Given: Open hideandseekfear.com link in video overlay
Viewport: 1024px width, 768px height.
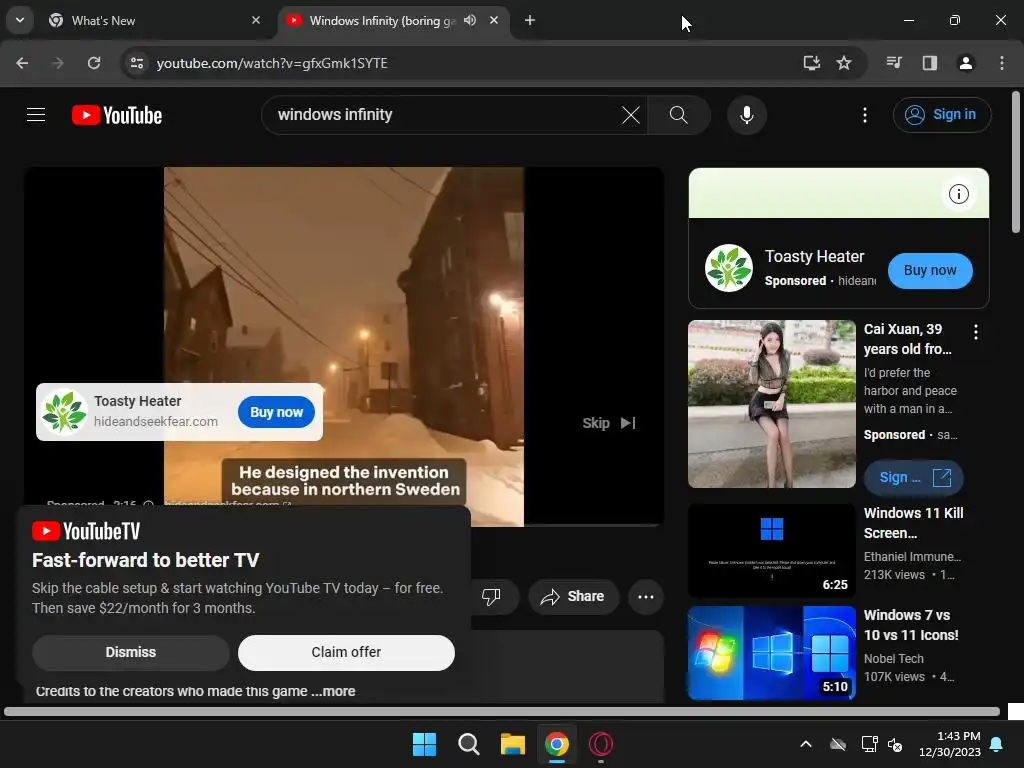Looking at the screenshot, I should click(155, 422).
